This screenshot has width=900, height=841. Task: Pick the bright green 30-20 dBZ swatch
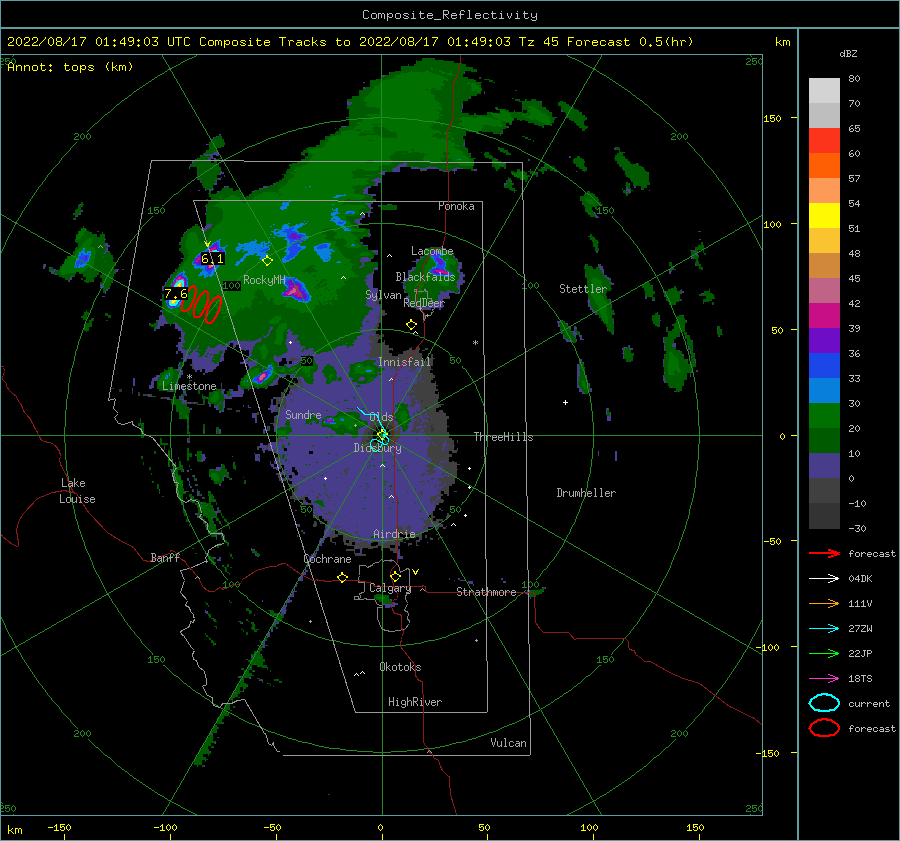(824, 416)
